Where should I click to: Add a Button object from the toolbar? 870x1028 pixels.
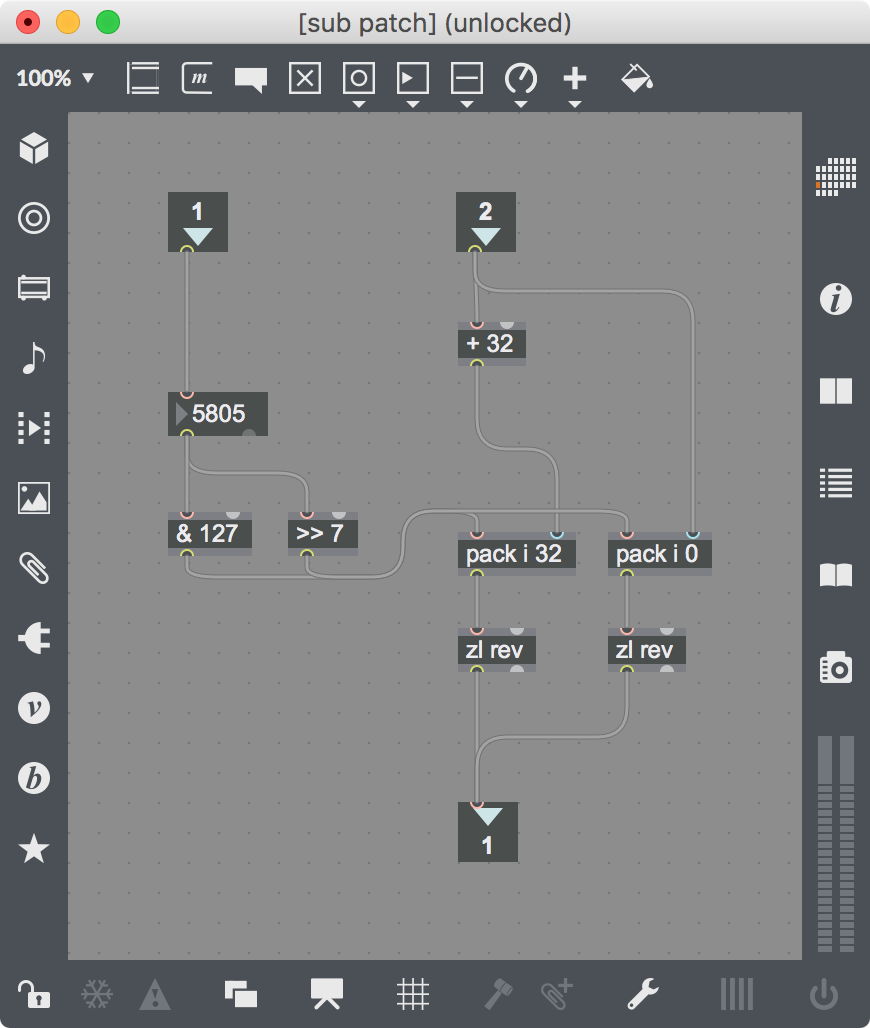[x=359, y=78]
